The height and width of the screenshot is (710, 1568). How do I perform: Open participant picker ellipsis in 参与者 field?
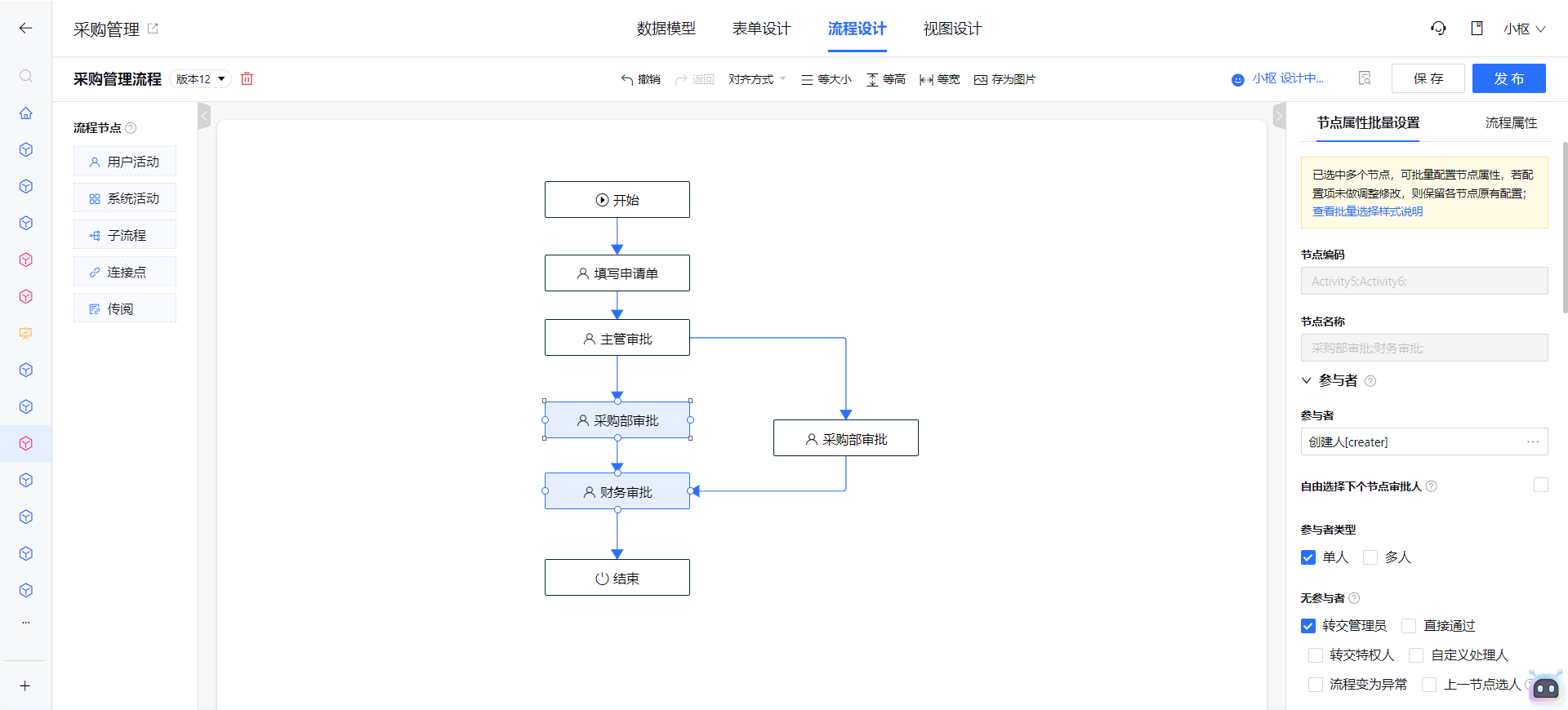point(1533,442)
